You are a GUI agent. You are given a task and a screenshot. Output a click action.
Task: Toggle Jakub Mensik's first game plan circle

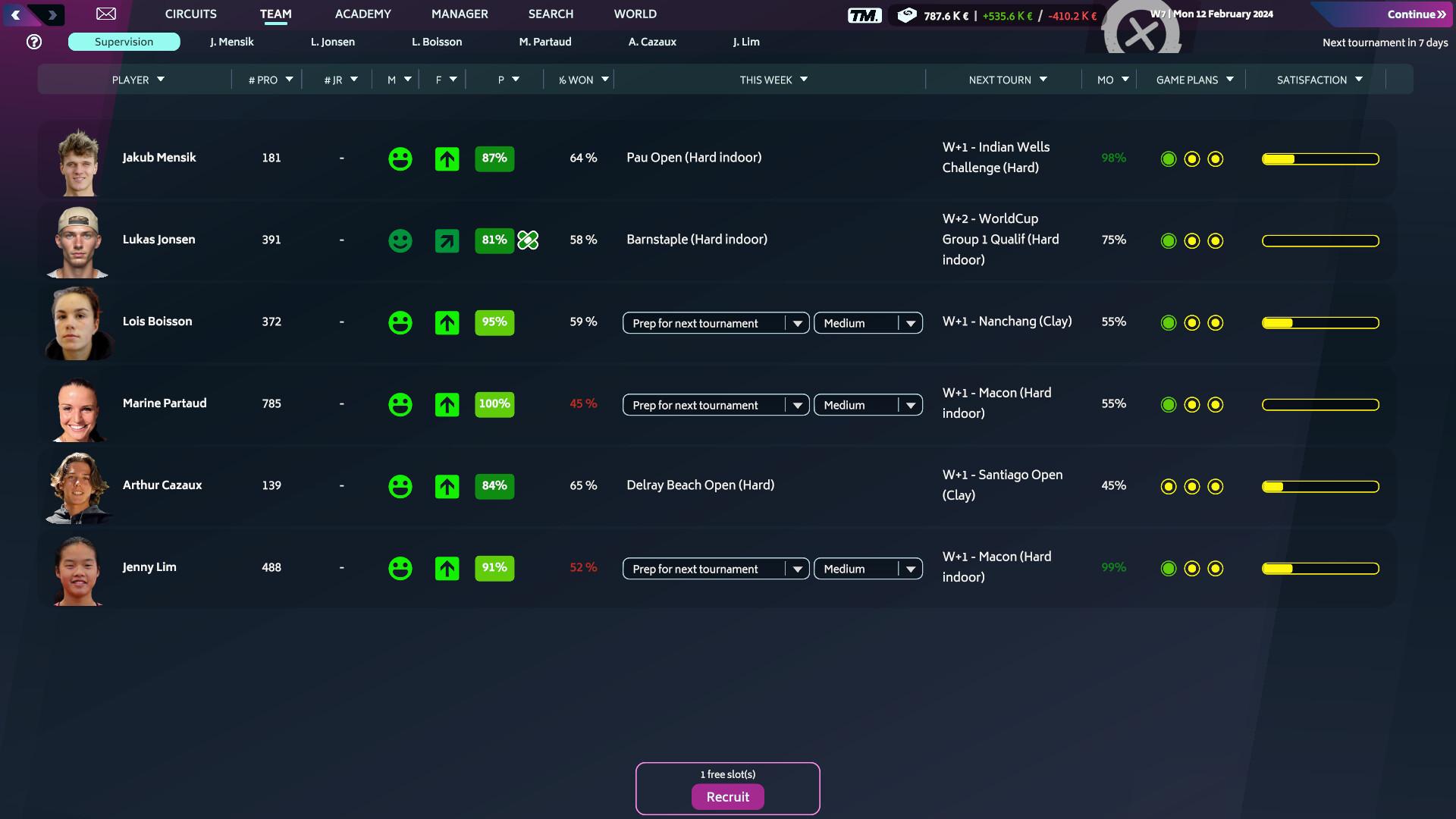pyautogui.click(x=1168, y=159)
